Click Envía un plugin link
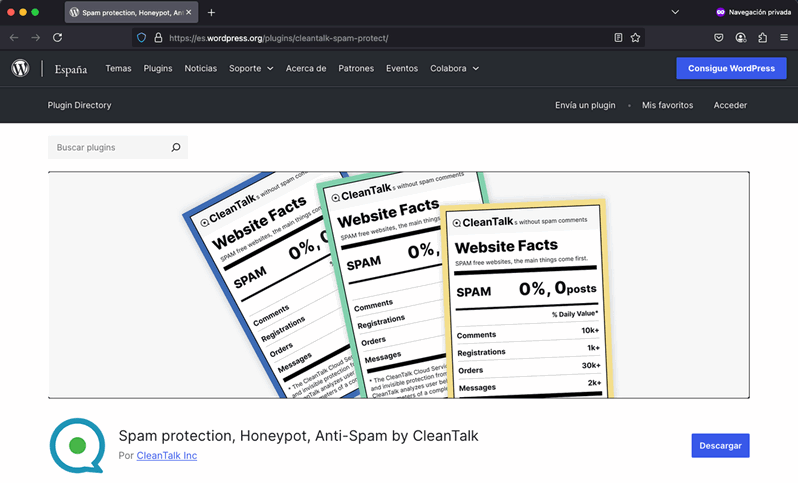Image resolution: width=798 pixels, height=483 pixels. pos(585,105)
